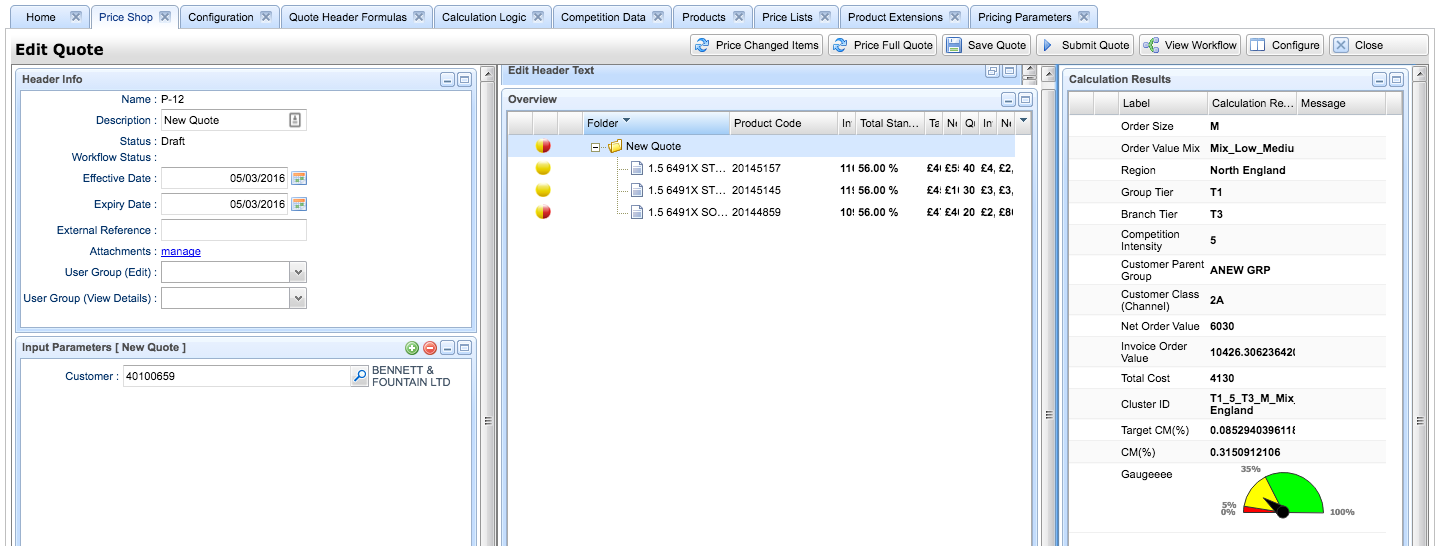Click the External Reference input field
Viewport: 1440px width, 546px height.
coord(233,230)
